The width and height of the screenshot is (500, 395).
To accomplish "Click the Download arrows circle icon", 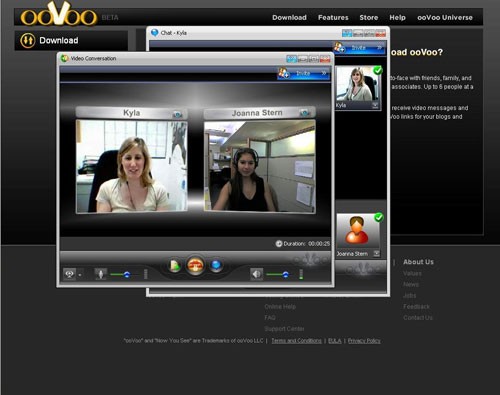I will point(28,40).
